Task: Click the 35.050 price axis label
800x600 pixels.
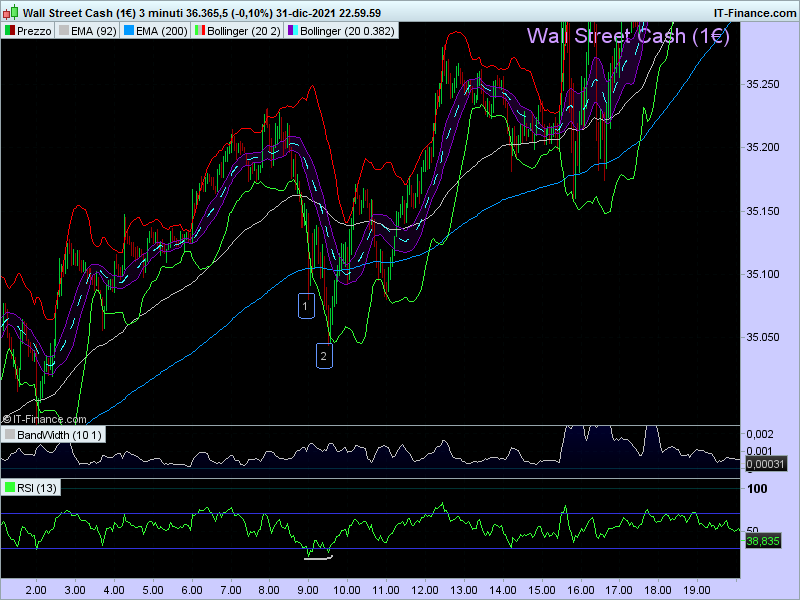Action: tap(763, 337)
